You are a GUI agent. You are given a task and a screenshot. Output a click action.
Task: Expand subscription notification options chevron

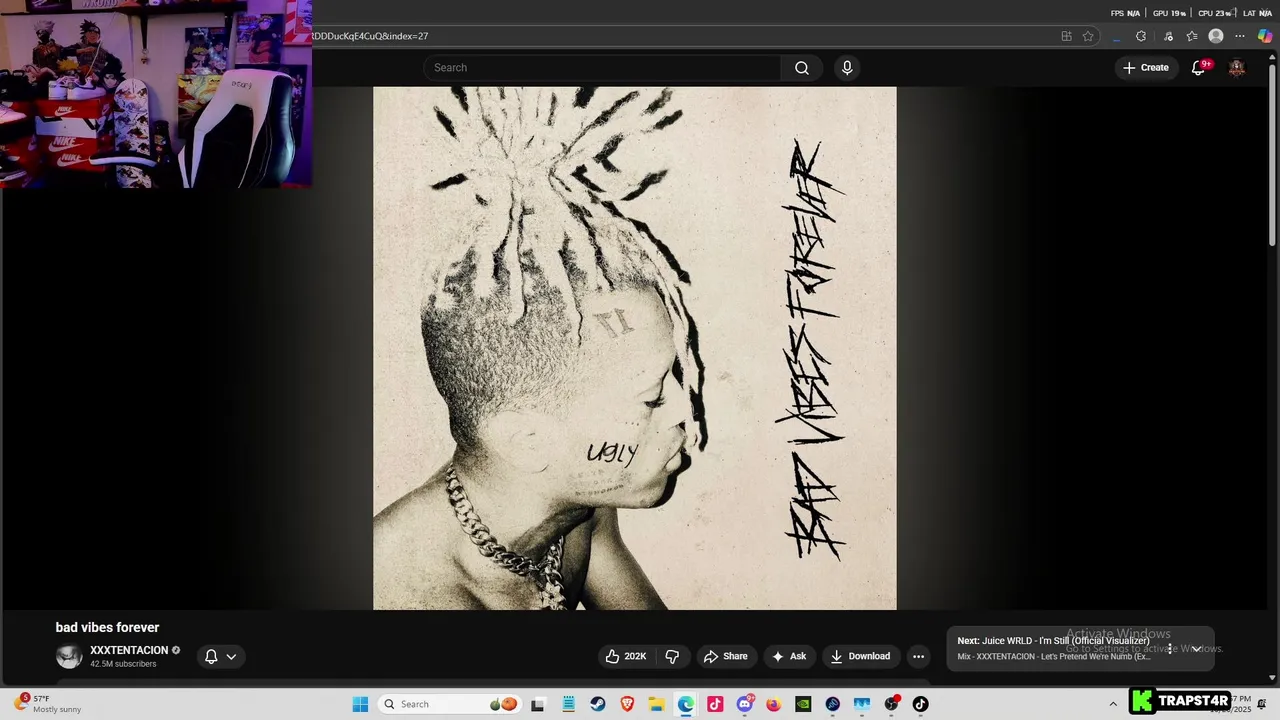click(231, 657)
